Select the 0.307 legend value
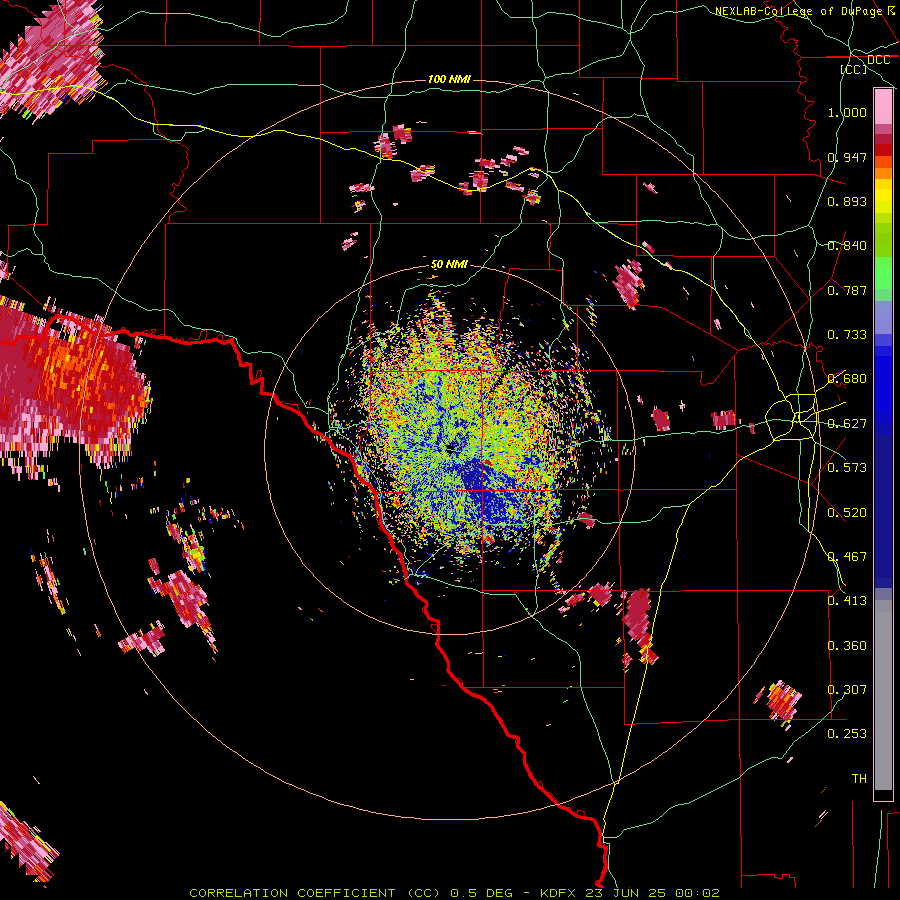 (847, 690)
